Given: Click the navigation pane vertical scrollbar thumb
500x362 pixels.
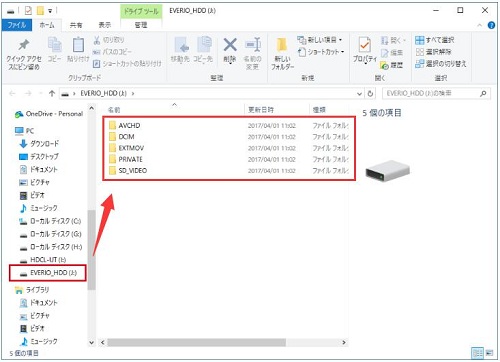Looking at the screenshot, I should click(x=91, y=250).
